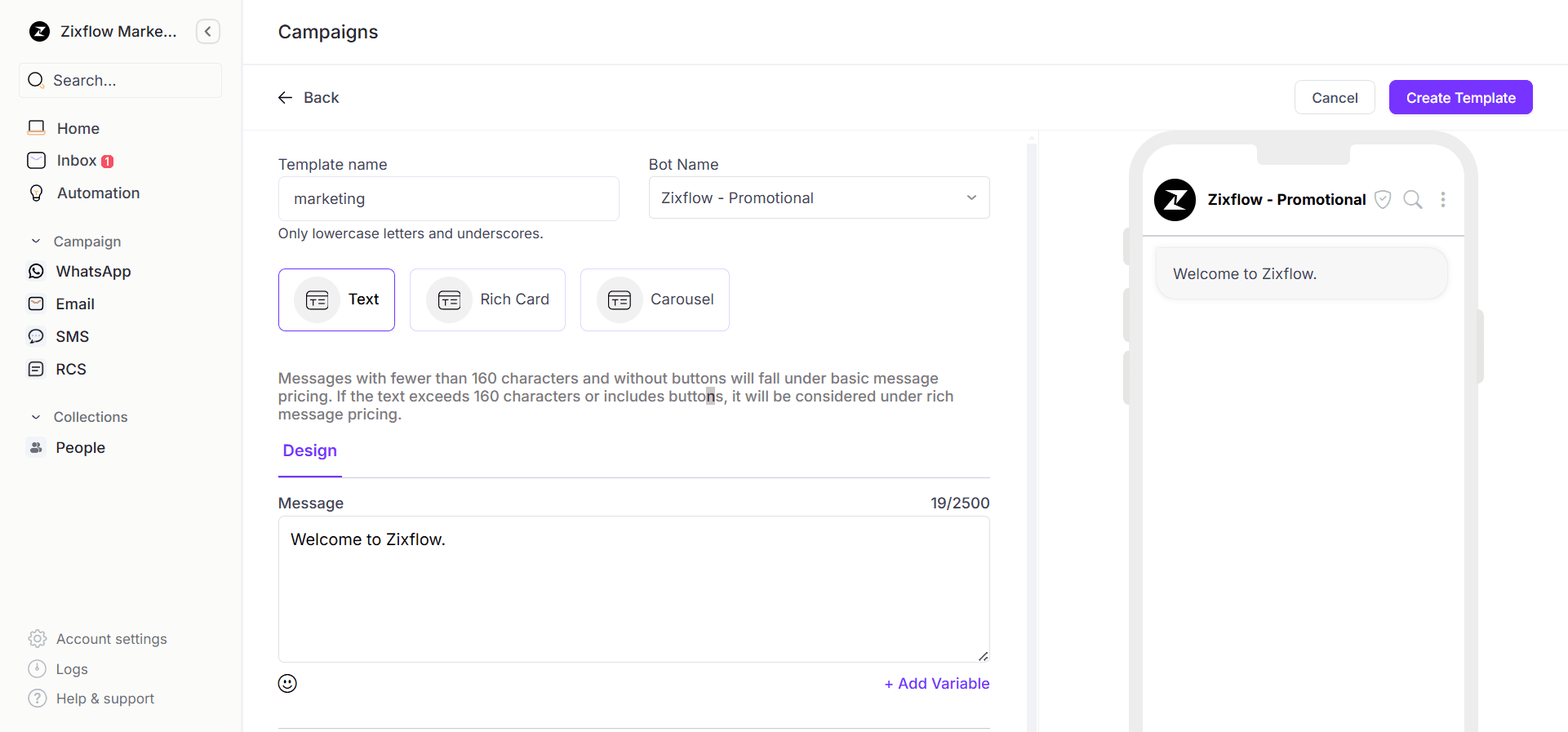1568x732 pixels.
Task: Click the verified shield icon in preview
Action: point(1382,200)
